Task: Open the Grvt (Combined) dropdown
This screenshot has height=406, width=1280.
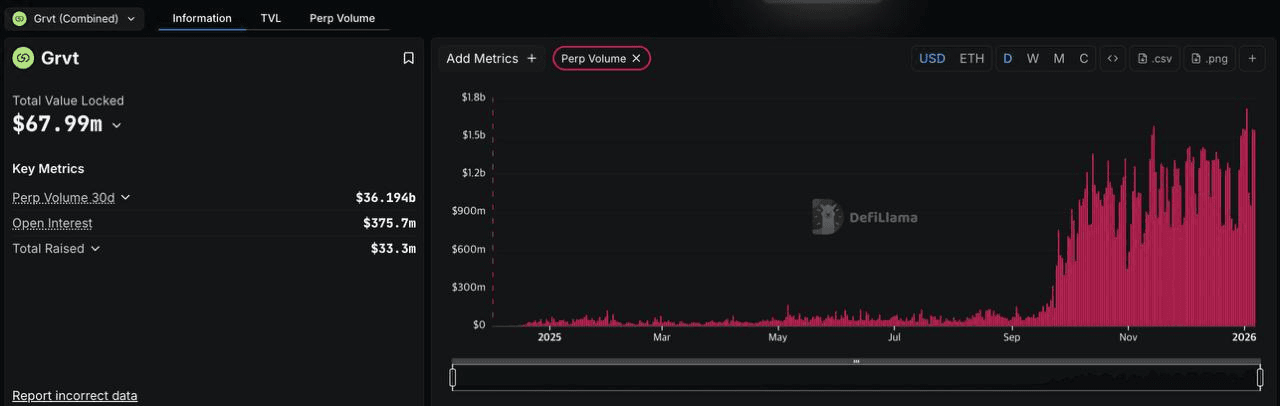Action: (x=75, y=18)
